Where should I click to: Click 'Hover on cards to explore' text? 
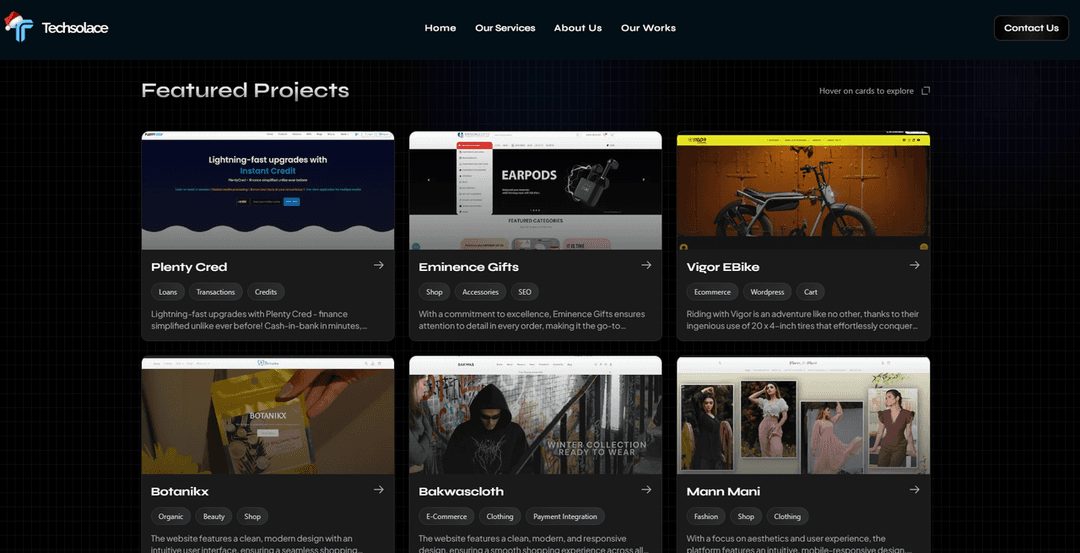click(866, 91)
